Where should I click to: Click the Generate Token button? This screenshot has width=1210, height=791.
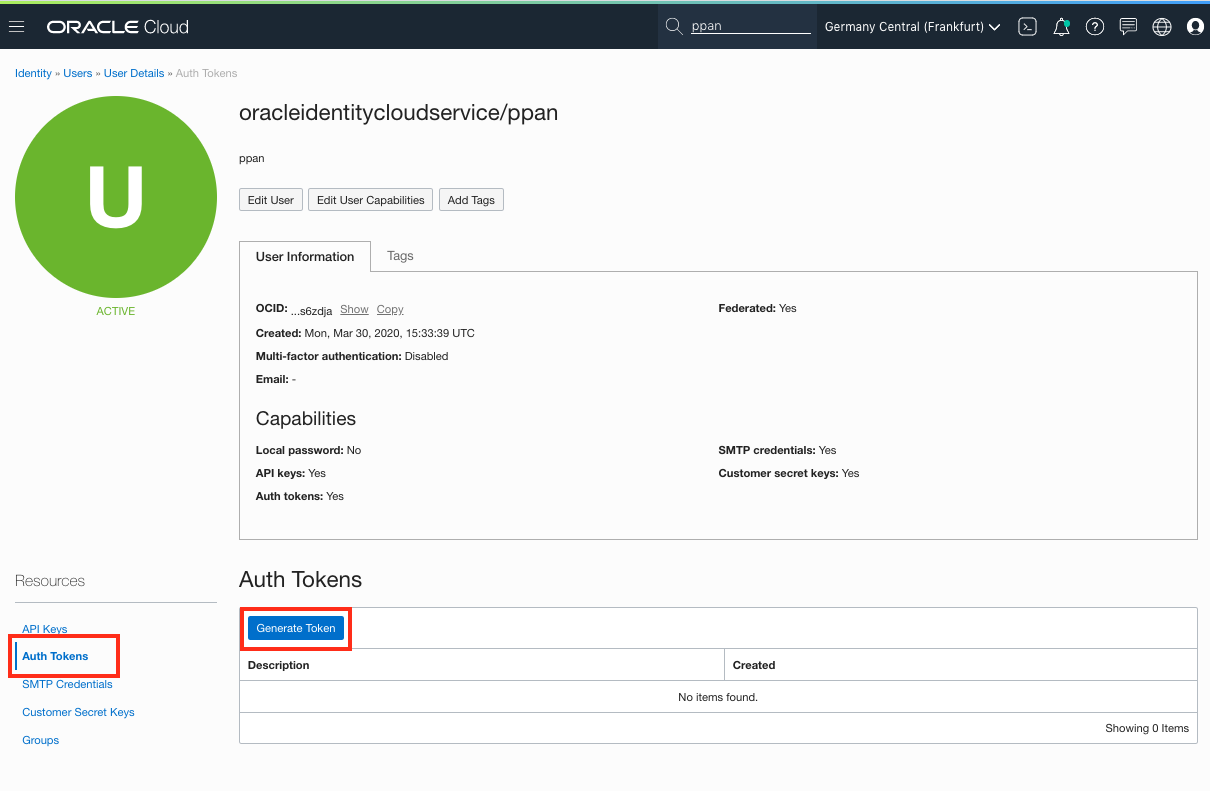[296, 628]
